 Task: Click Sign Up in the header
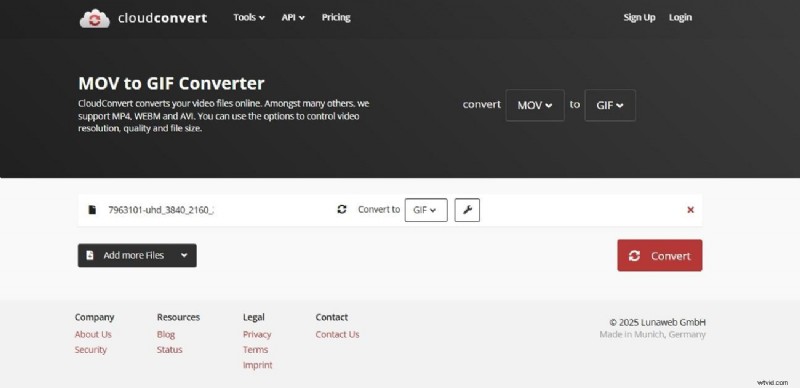[x=639, y=17]
